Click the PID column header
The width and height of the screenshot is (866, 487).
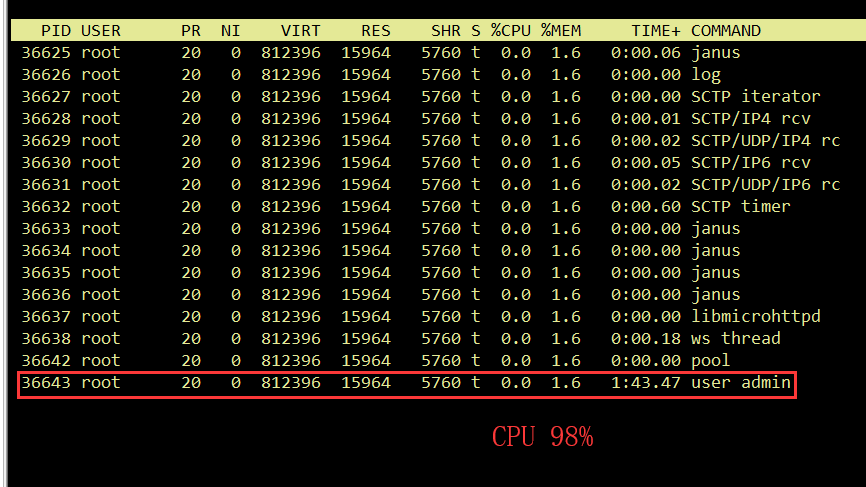55,31
